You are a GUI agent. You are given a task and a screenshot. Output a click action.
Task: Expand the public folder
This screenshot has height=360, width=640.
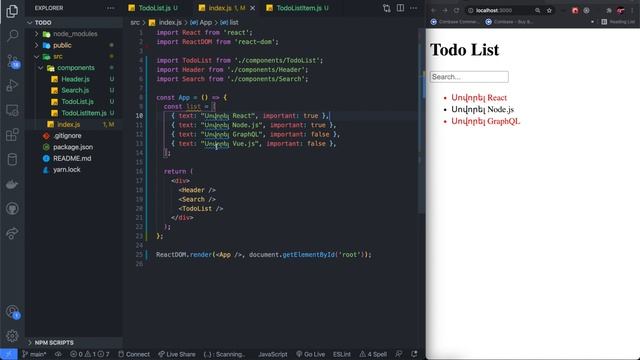click(x=37, y=45)
